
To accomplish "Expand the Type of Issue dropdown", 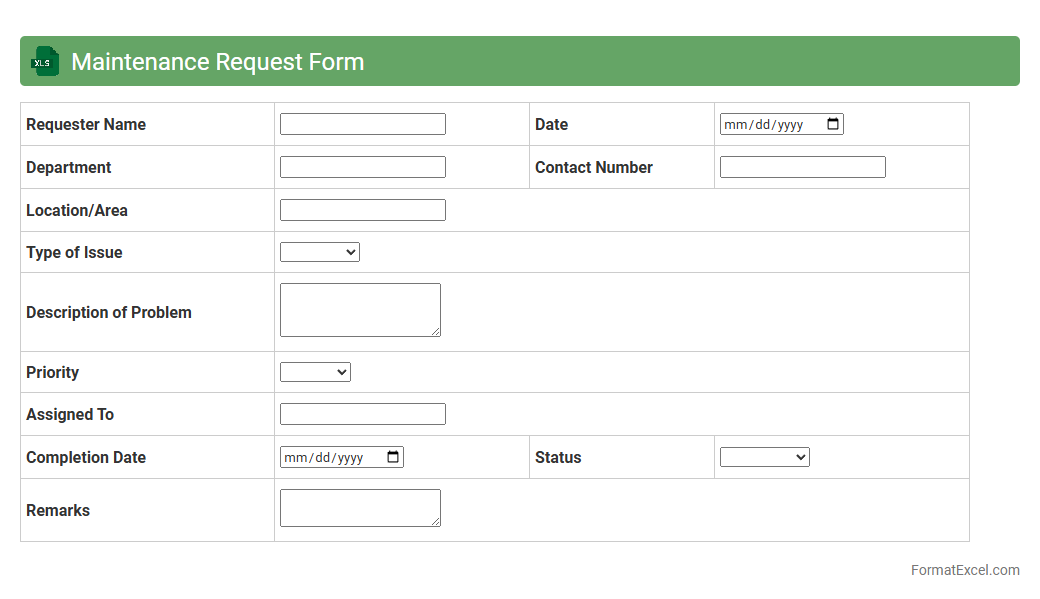I will 320,252.
